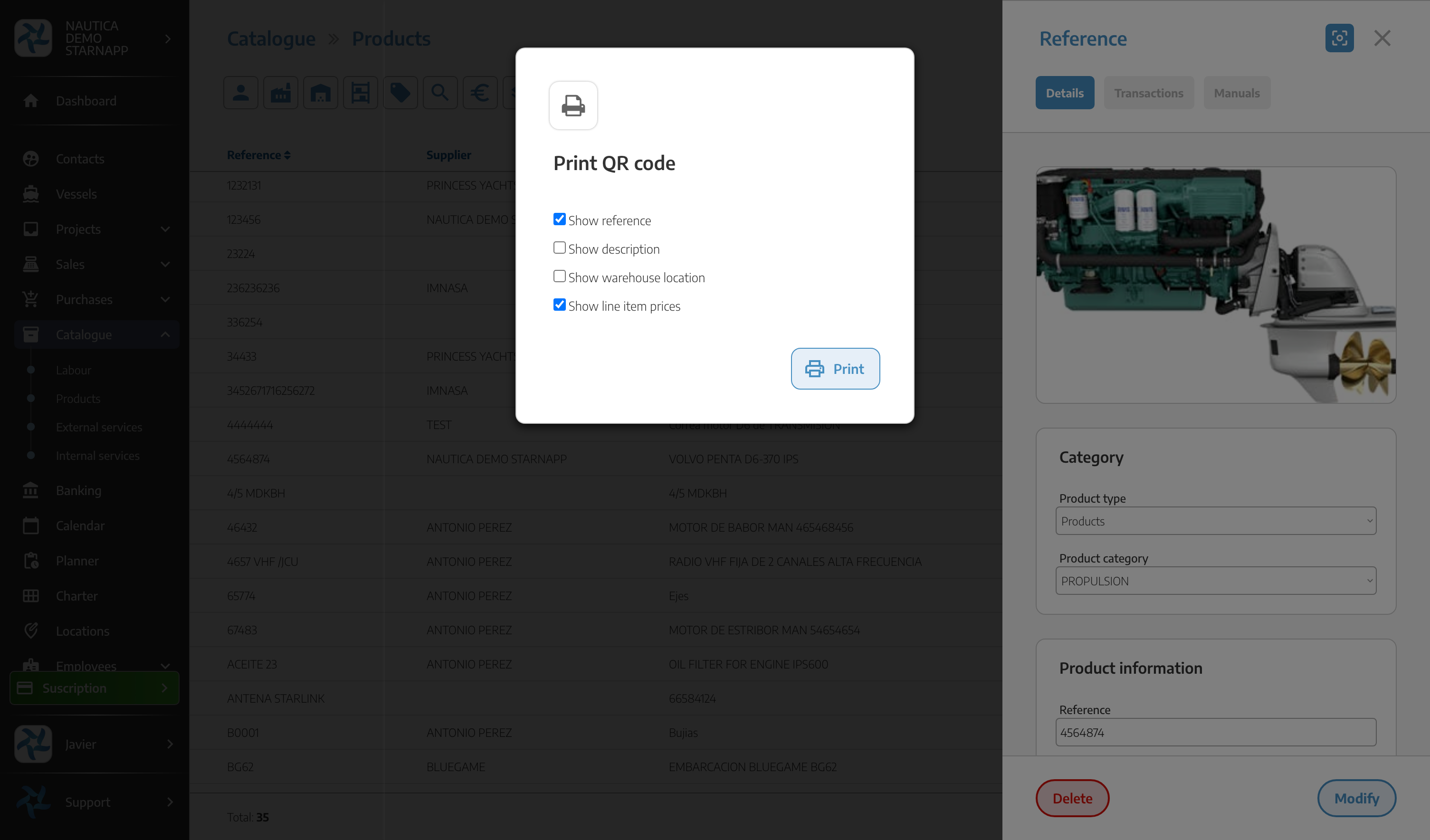Select row with reference 4564874
The width and height of the screenshot is (1430, 840).
(595, 458)
